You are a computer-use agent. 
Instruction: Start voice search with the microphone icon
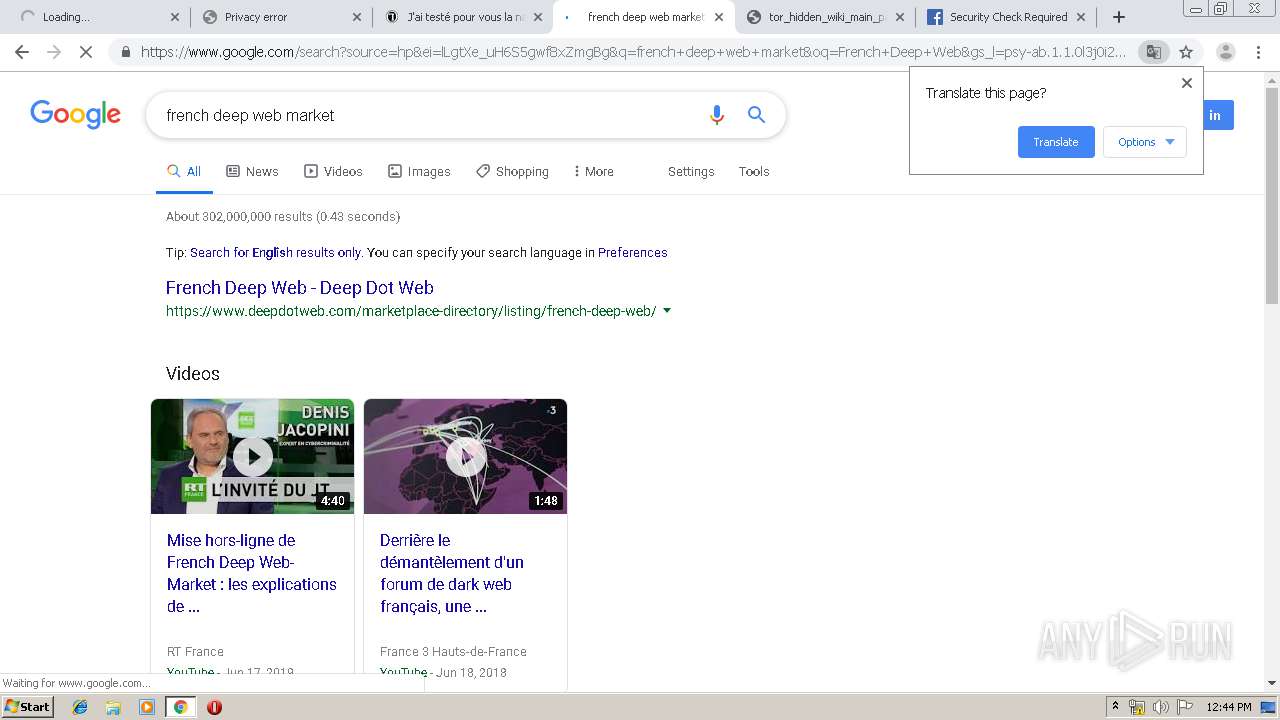click(716, 115)
